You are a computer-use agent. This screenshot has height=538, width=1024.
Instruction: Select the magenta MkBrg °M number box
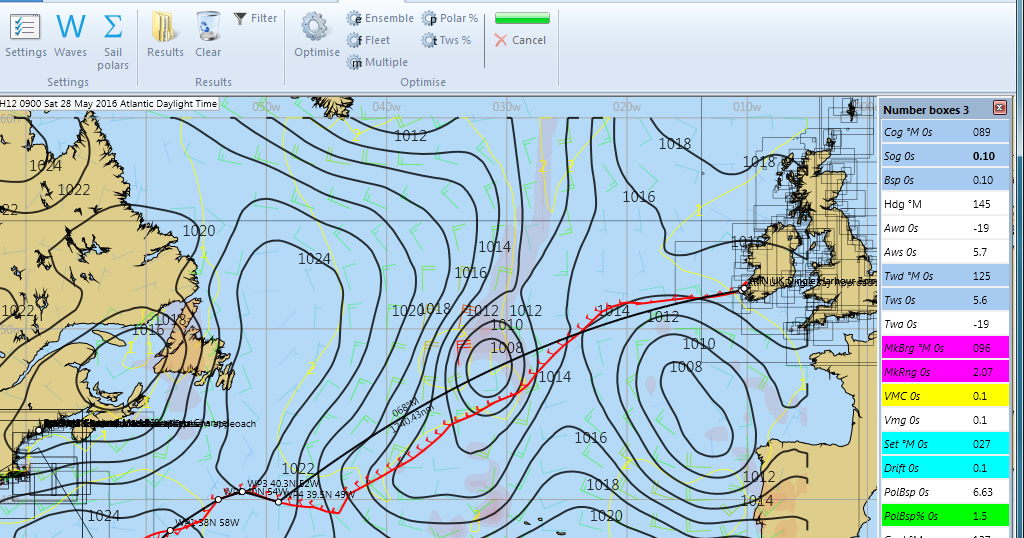[944, 348]
